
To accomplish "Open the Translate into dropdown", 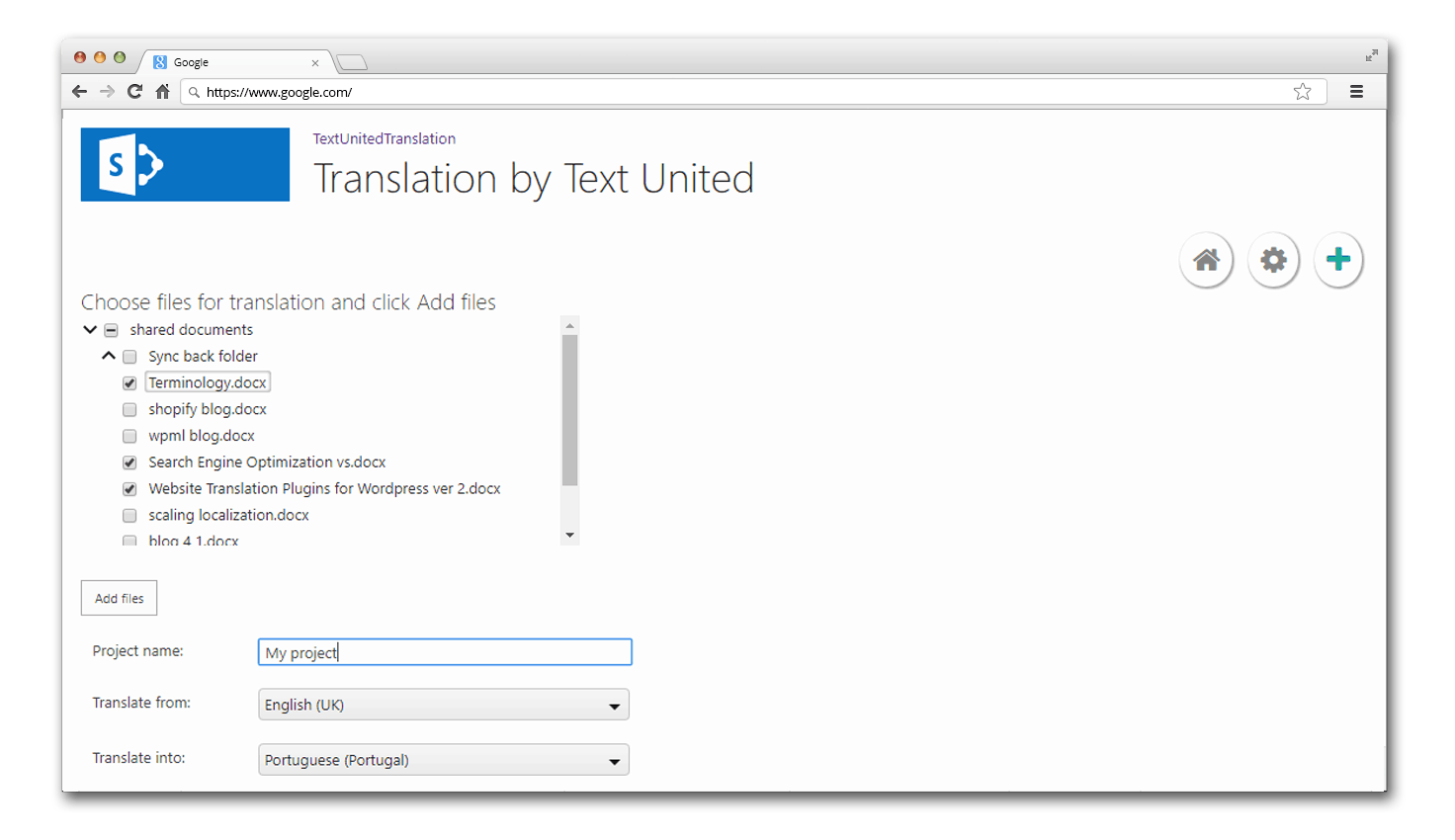I will pyautogui.click(x=444, y=760).
